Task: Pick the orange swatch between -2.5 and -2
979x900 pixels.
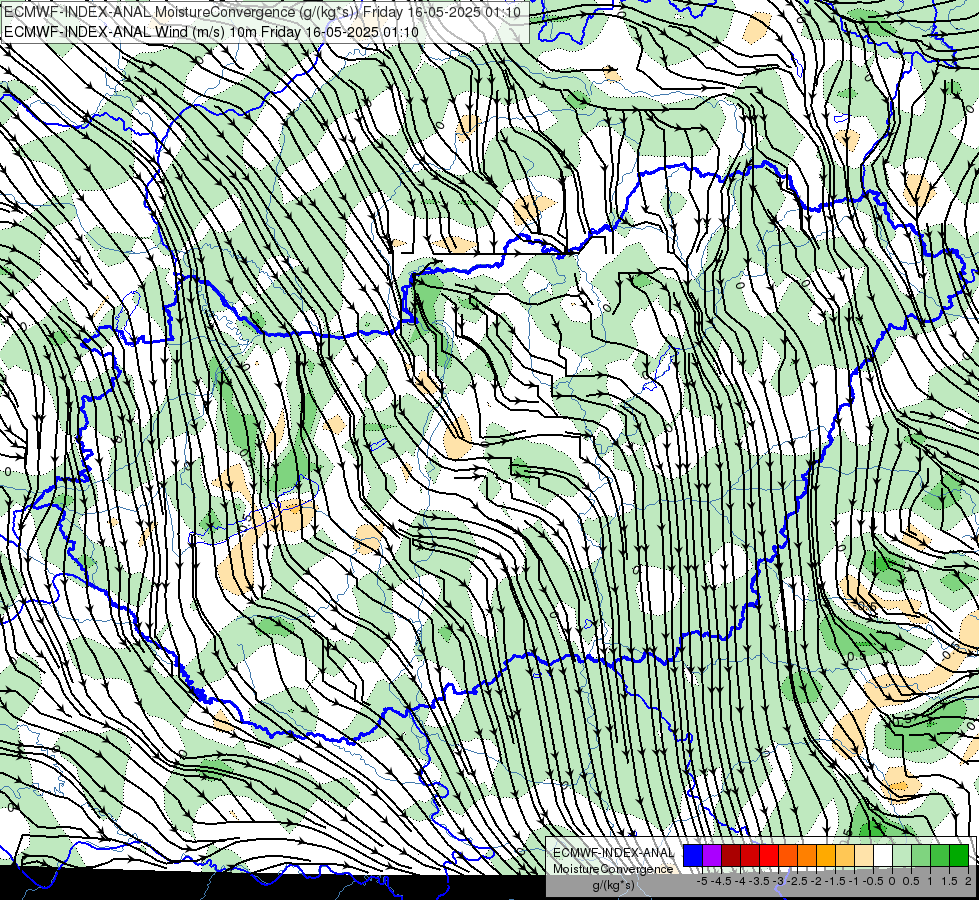Action: 807,856
